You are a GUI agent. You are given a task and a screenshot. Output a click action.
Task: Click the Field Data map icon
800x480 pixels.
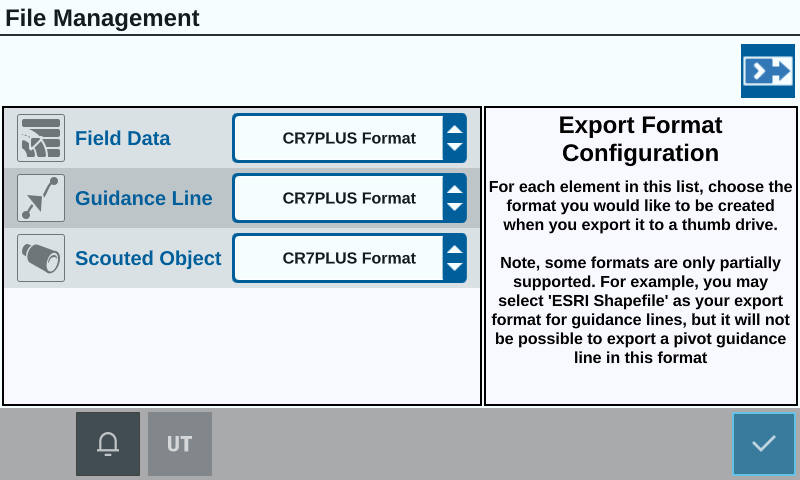41,138
